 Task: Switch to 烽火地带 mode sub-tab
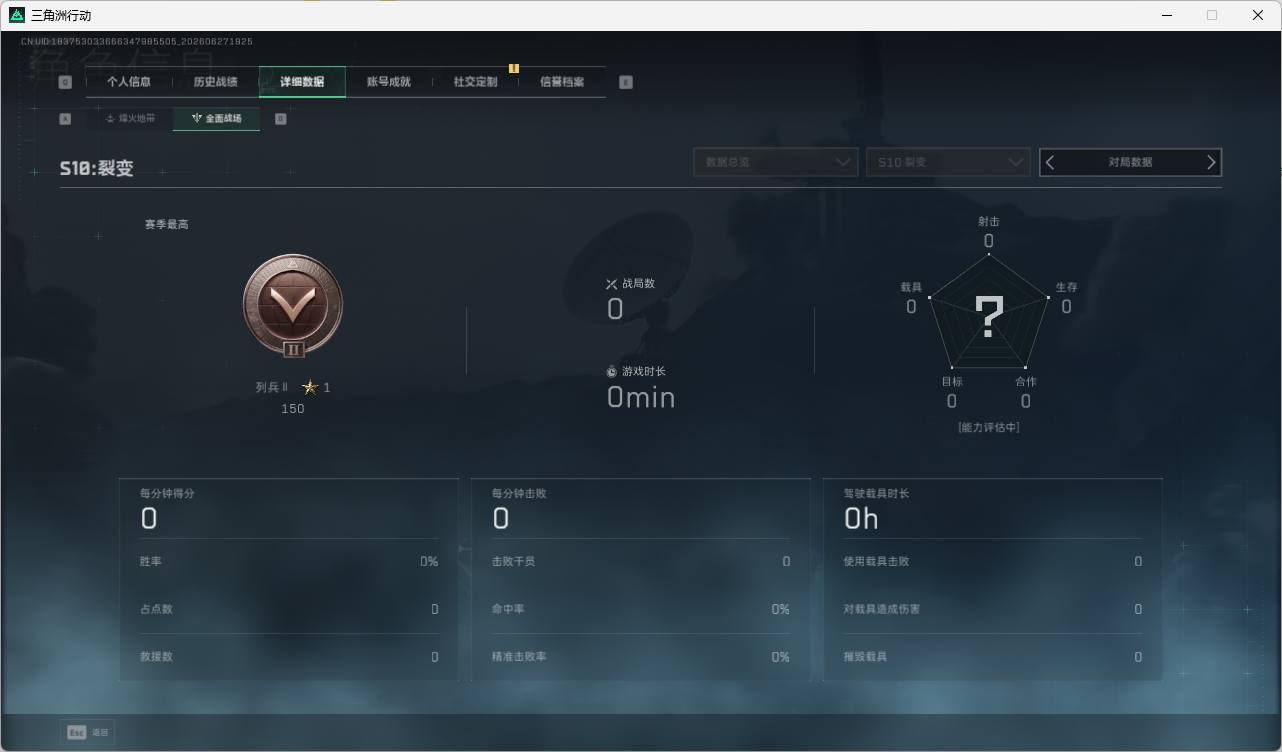[130, 118]
